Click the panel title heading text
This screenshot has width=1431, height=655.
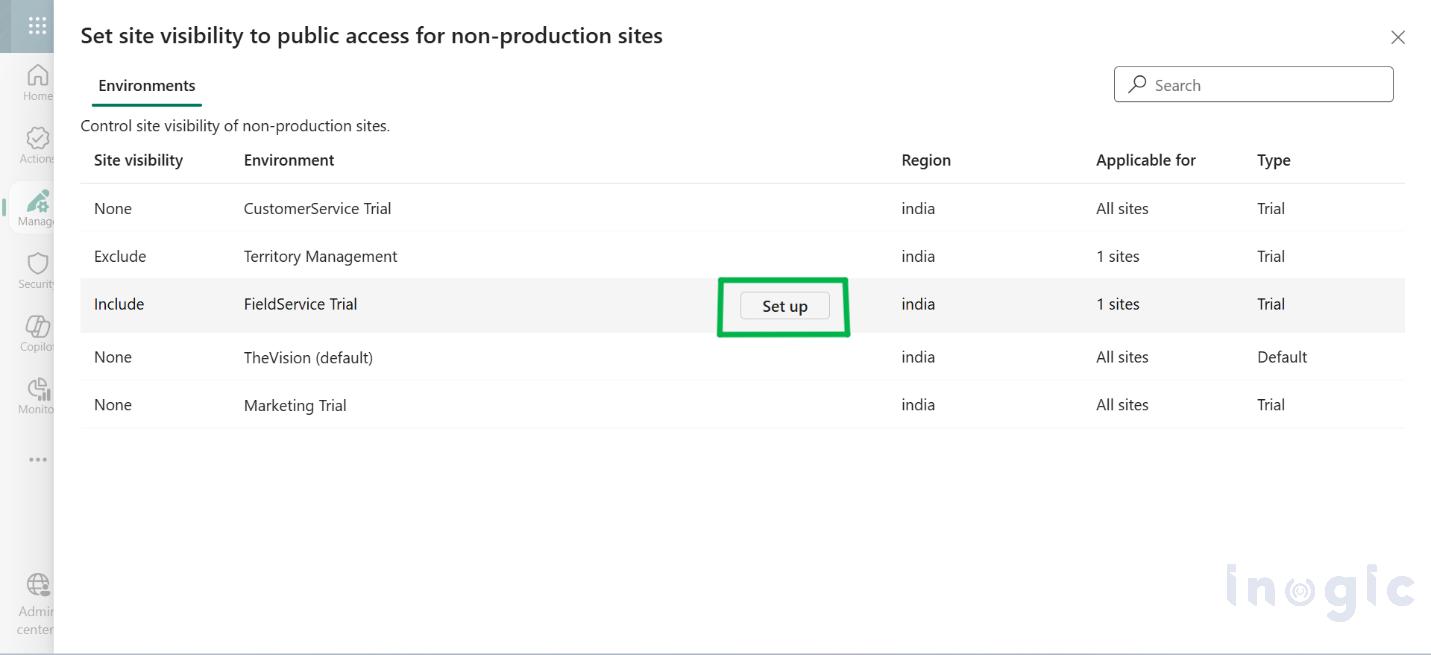pos(371,36)
